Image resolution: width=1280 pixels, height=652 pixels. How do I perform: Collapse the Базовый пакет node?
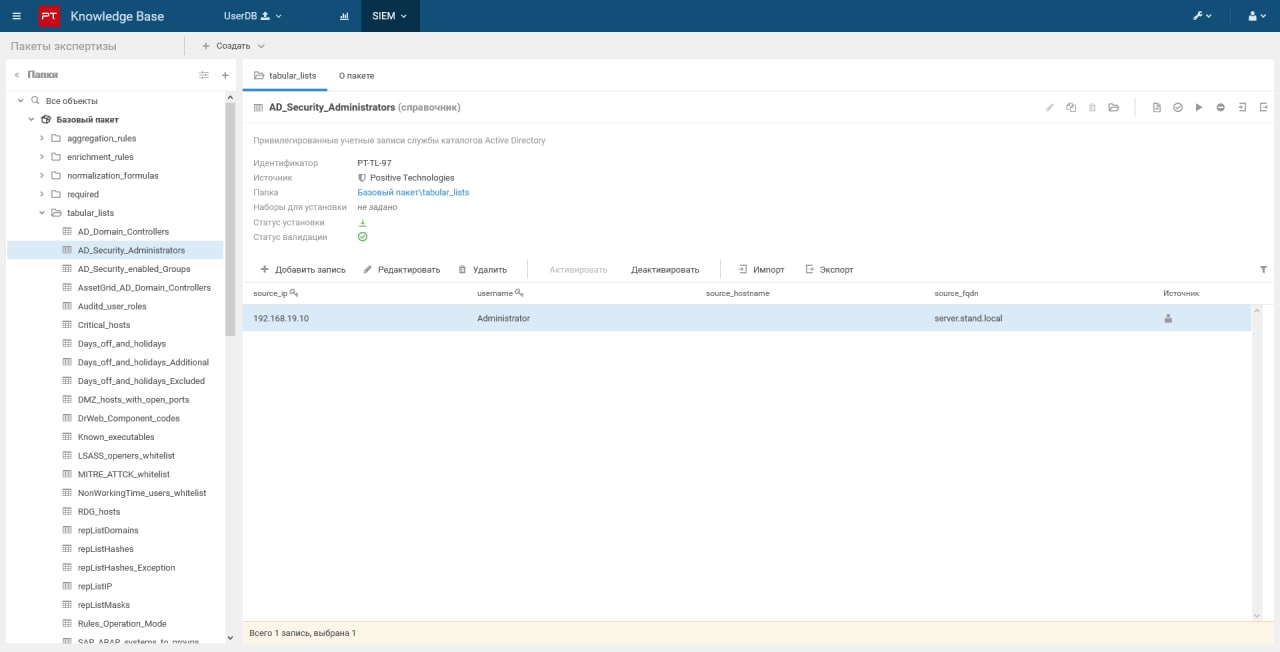pos(31,119)
